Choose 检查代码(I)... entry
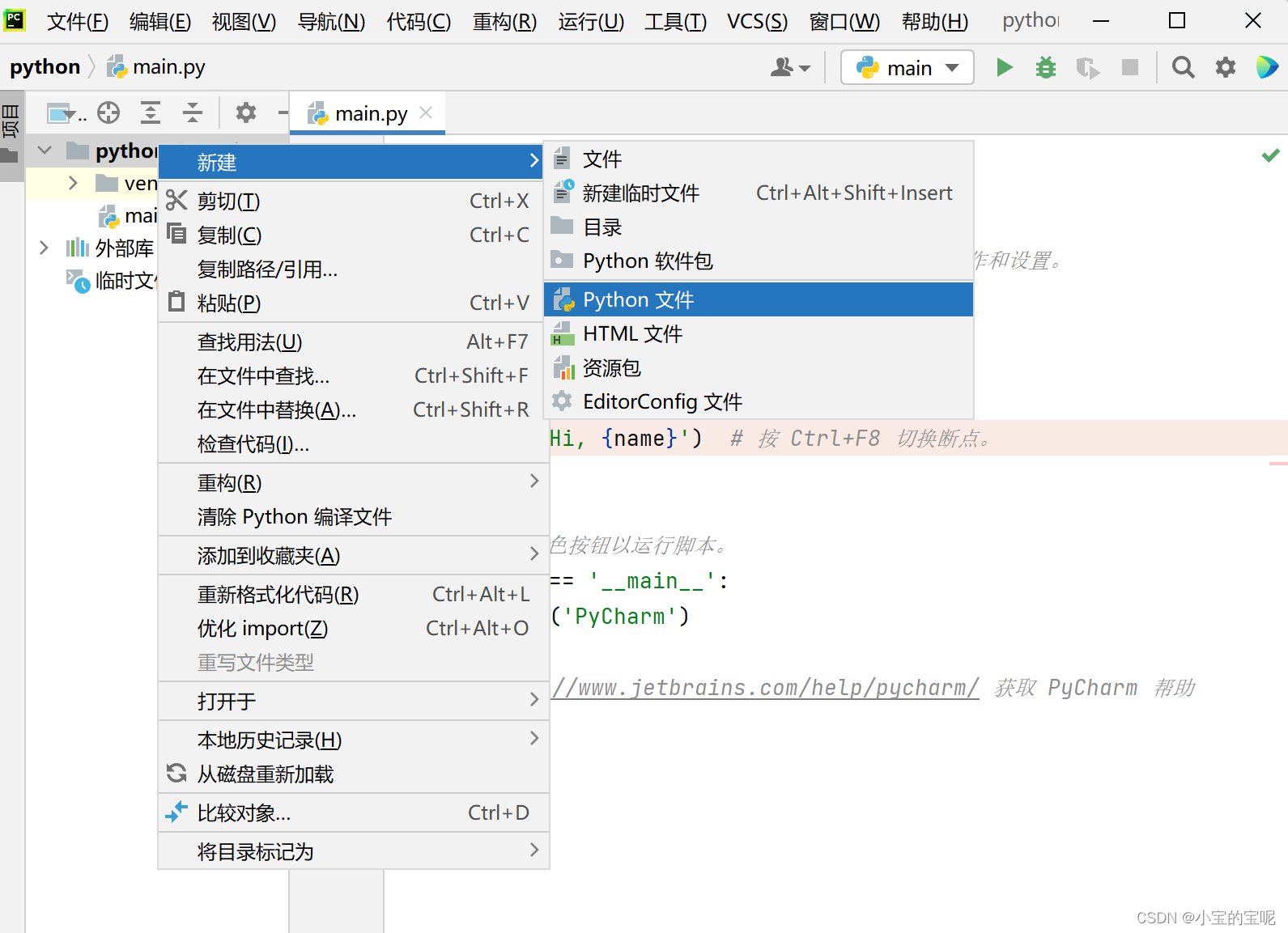The width and height of the screenshot is (1288, 933). [x=354, y=443]
